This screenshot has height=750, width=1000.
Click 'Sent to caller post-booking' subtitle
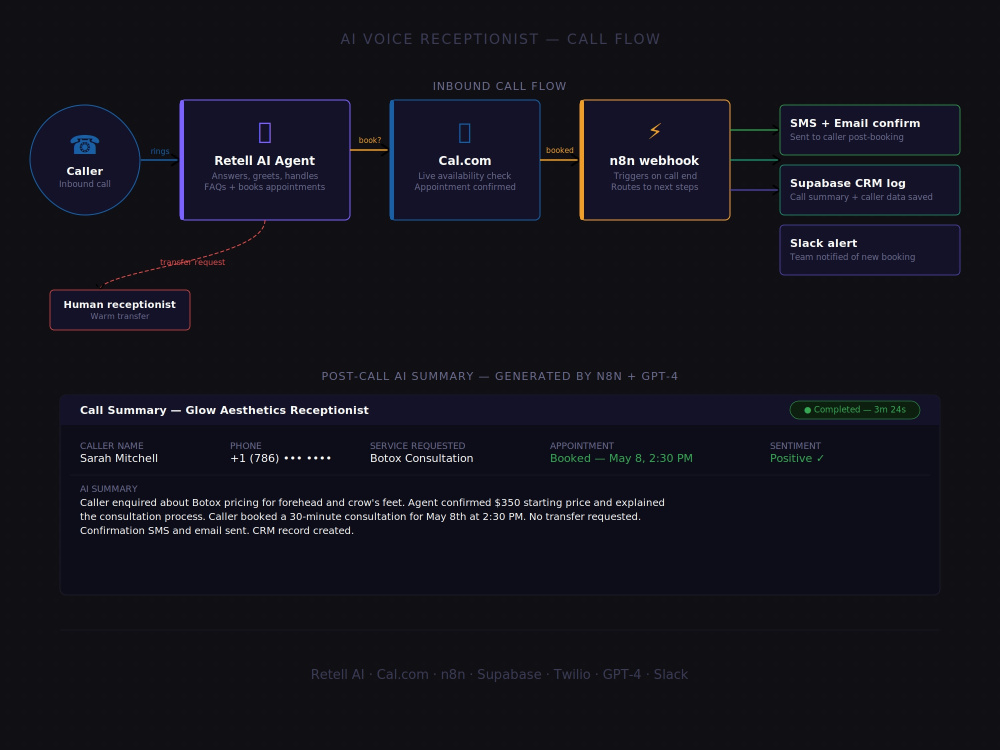coord(846,137)
